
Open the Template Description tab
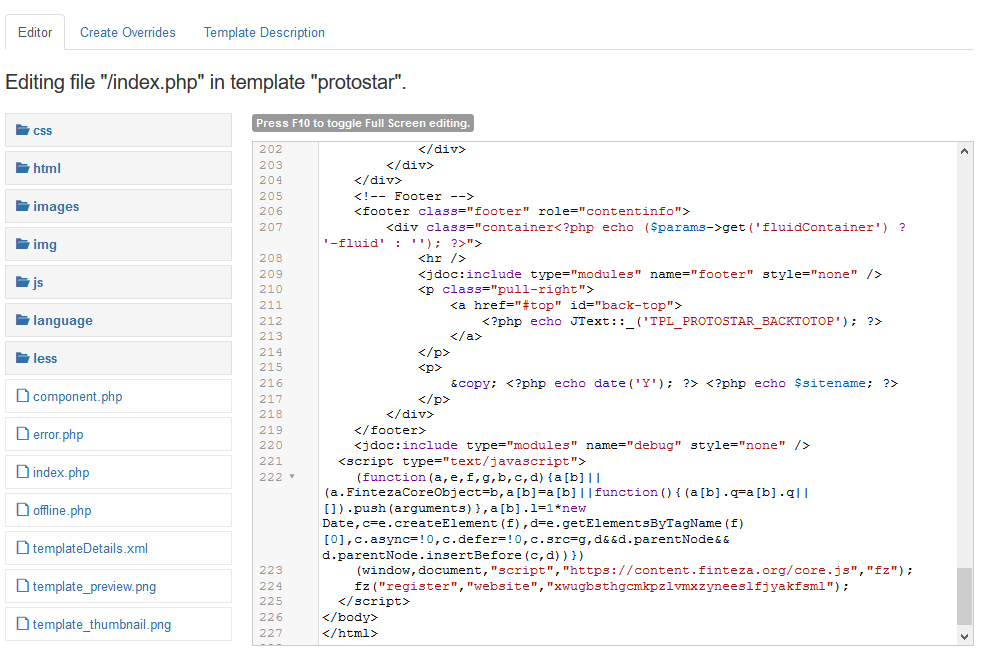pos(264,32)
